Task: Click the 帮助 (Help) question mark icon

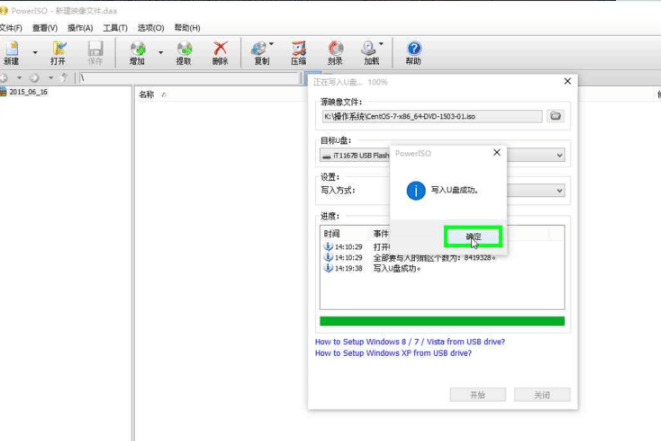Action: coord(414,52)
